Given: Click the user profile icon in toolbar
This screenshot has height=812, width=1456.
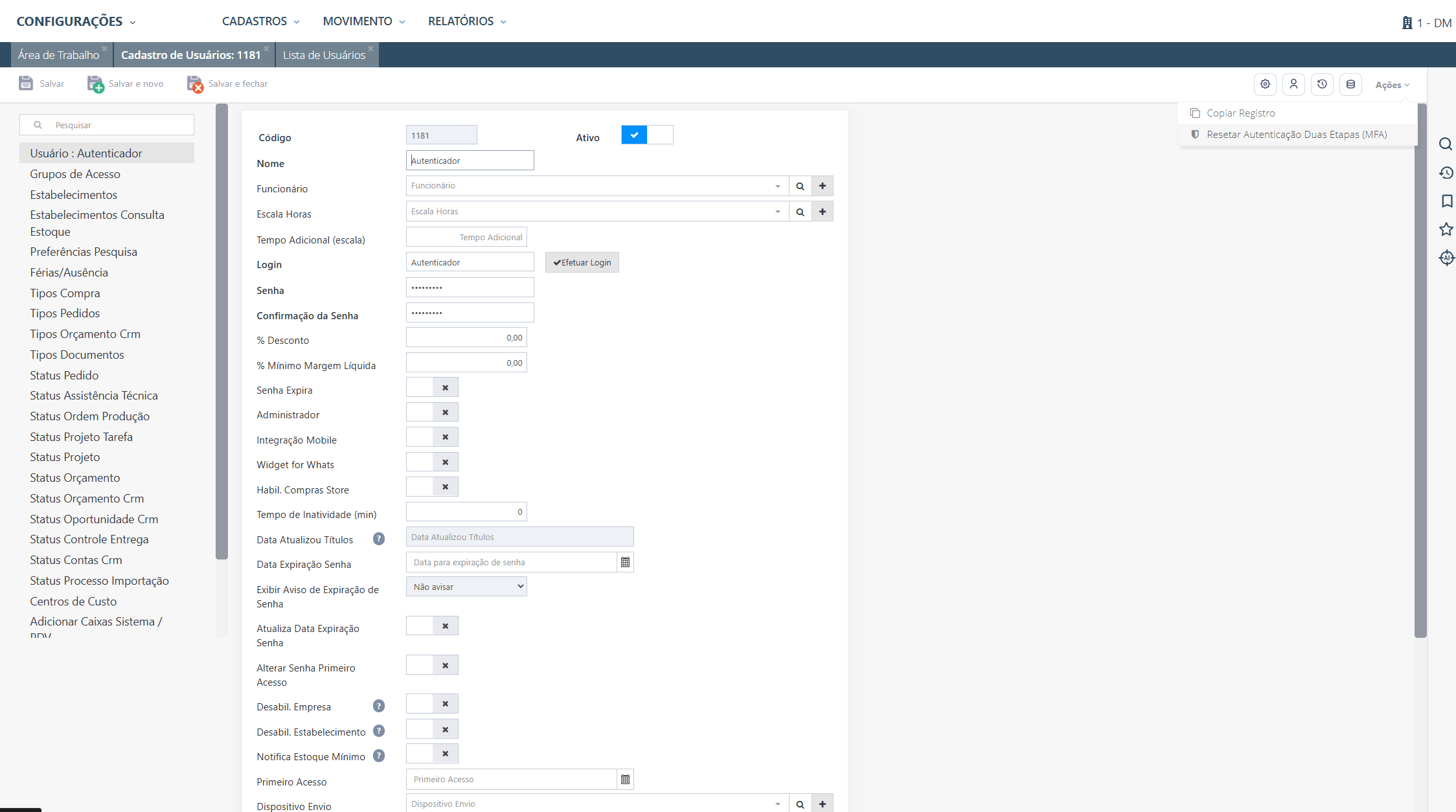Looking at the screenshot, I should [x=1293, y=84].
